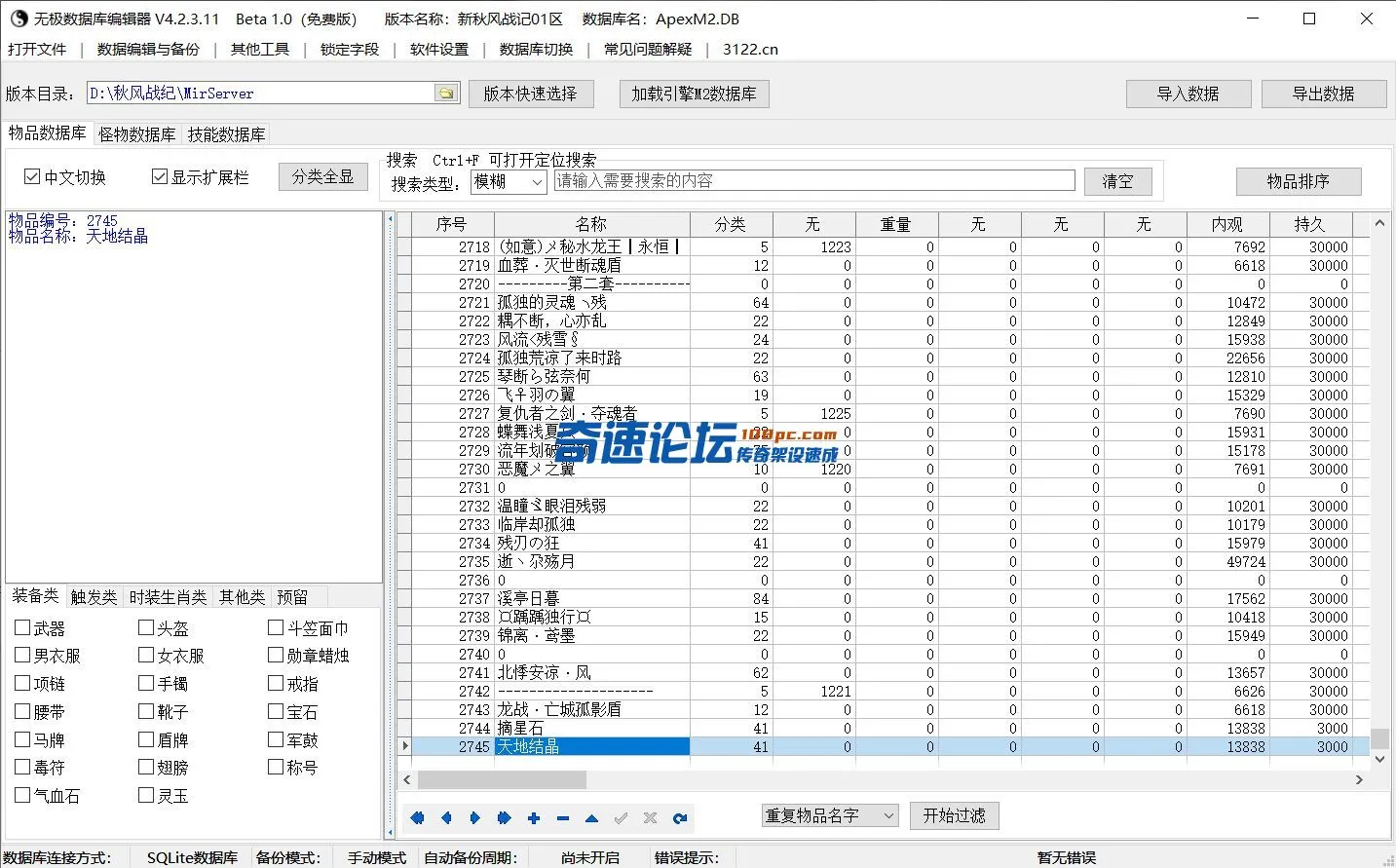Focus the search content input field

click(x=814, y=181)
